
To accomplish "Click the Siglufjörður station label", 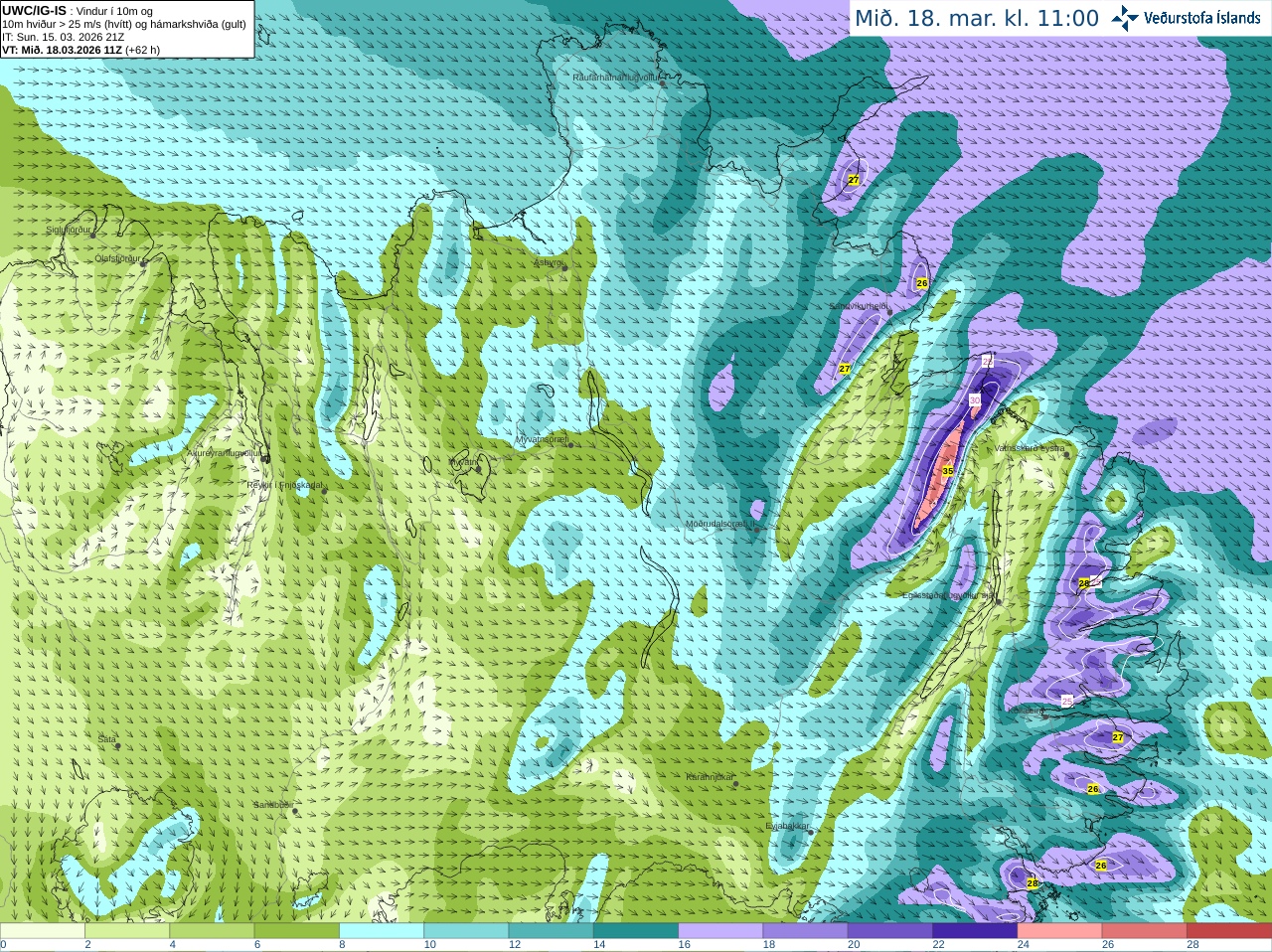I will tap(69, 230).
